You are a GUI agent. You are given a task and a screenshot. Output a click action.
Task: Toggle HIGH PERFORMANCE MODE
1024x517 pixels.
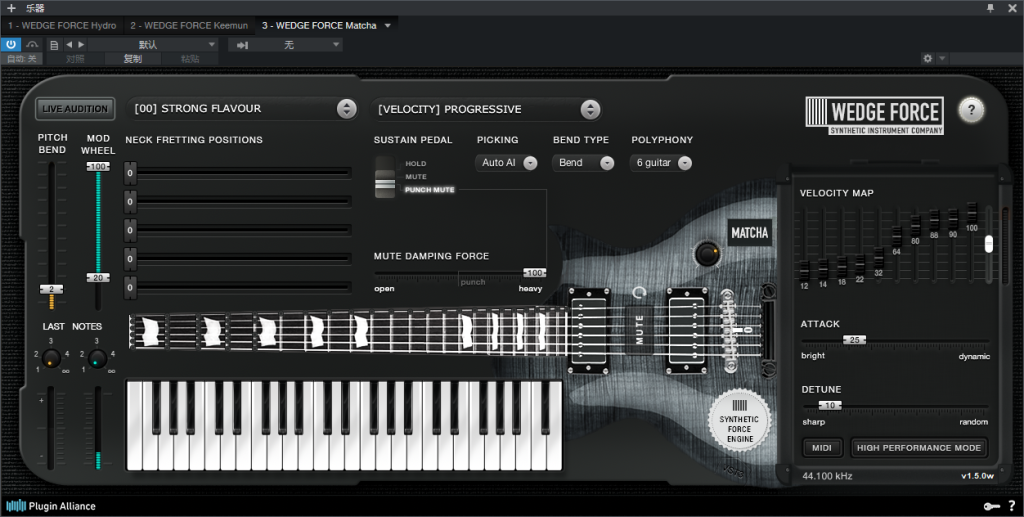coord(919,448)
